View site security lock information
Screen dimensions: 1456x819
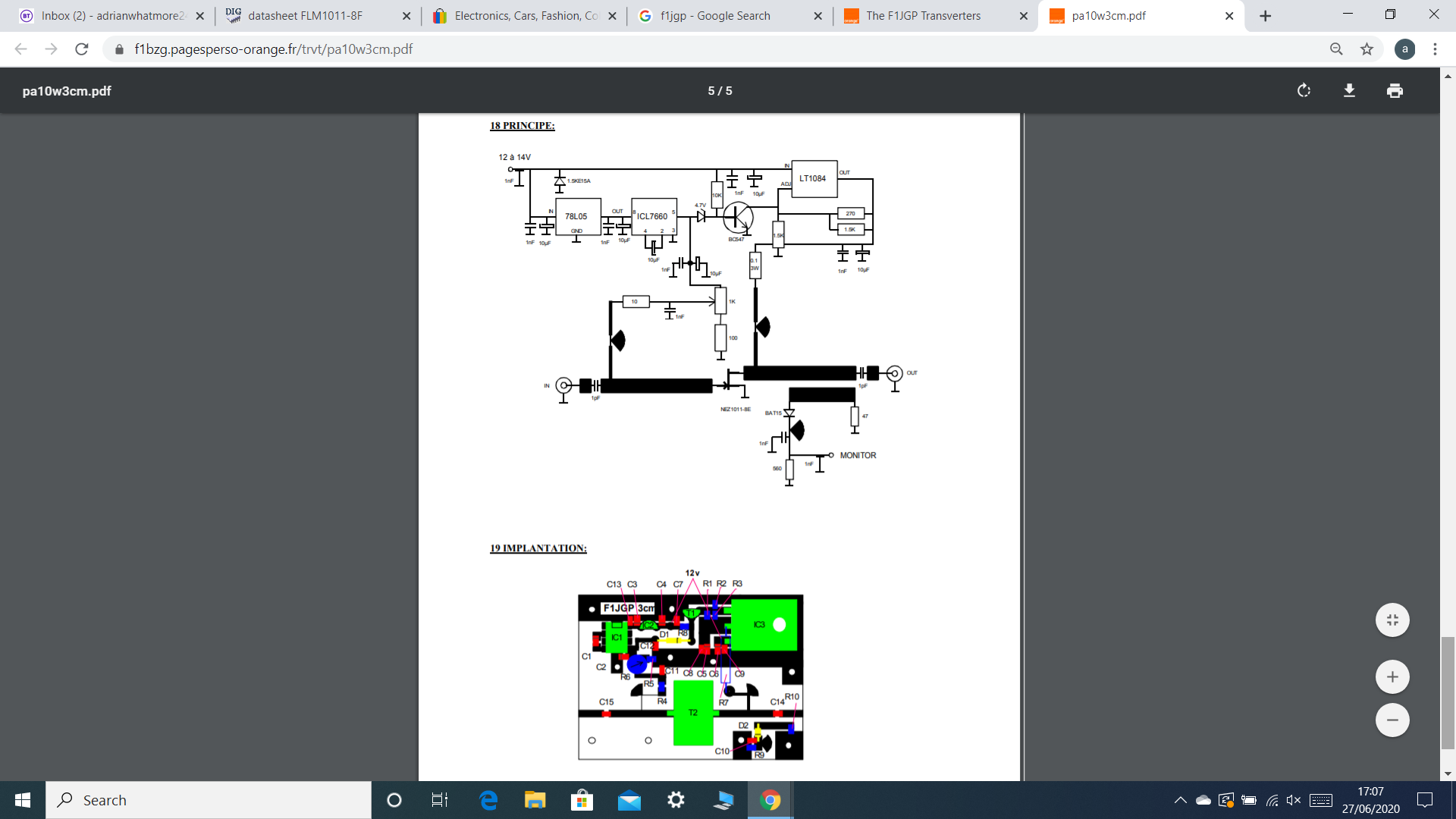pyautogui.click(x=119, y=49)
